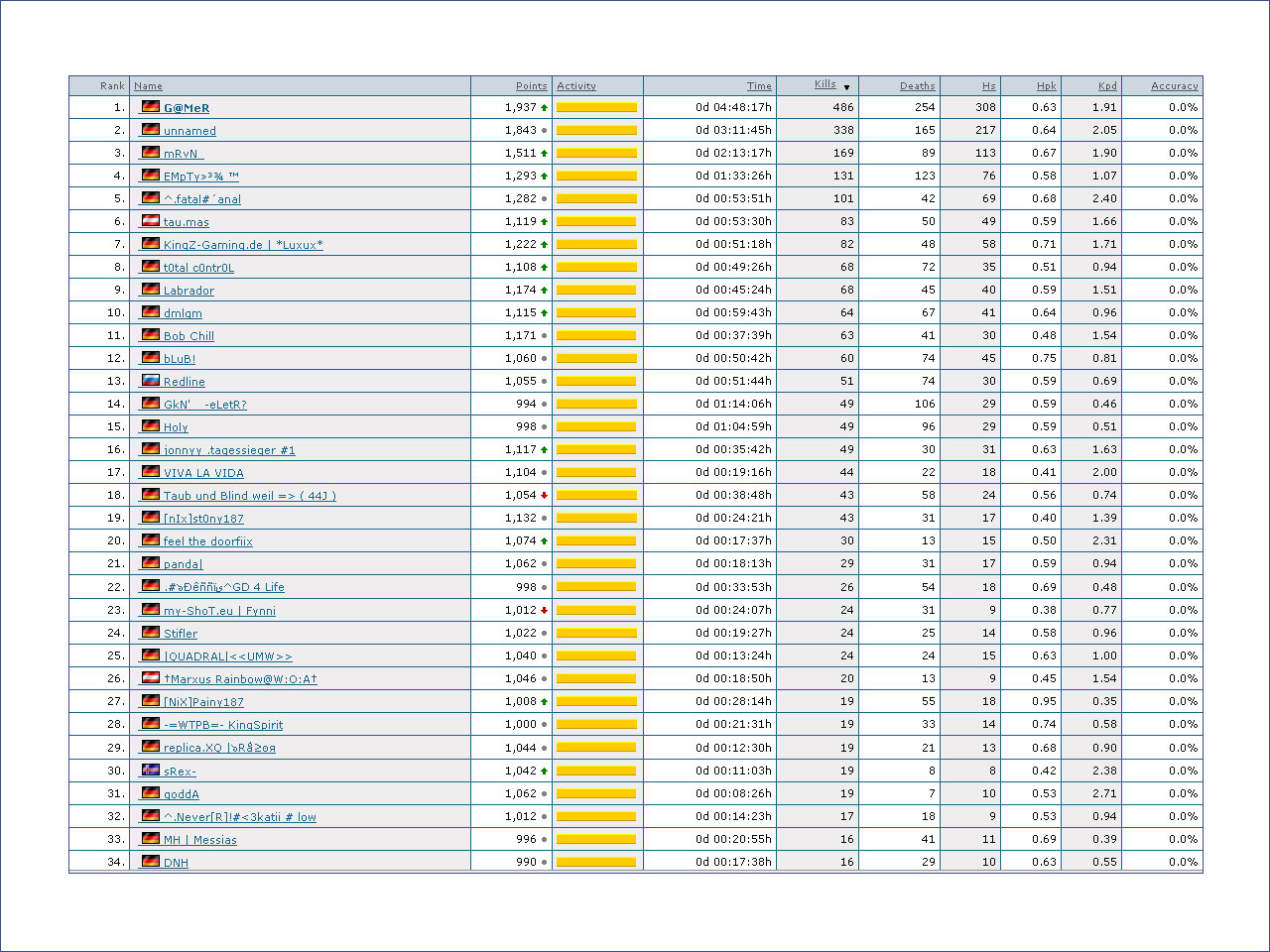Click the activity bar in Stifler's row
Screen dimensions: 1270x952
(x=596, y=633)
